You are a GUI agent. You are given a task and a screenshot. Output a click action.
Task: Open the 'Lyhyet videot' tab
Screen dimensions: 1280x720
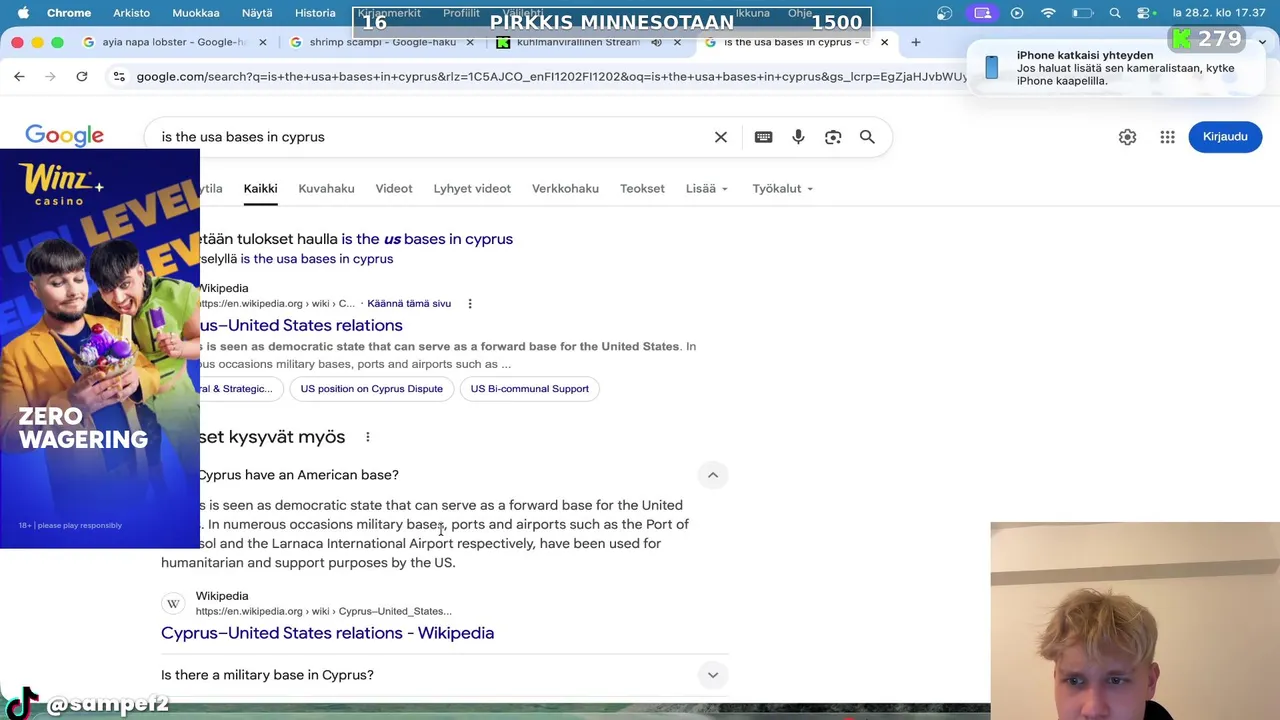click(x=472, y=188)
